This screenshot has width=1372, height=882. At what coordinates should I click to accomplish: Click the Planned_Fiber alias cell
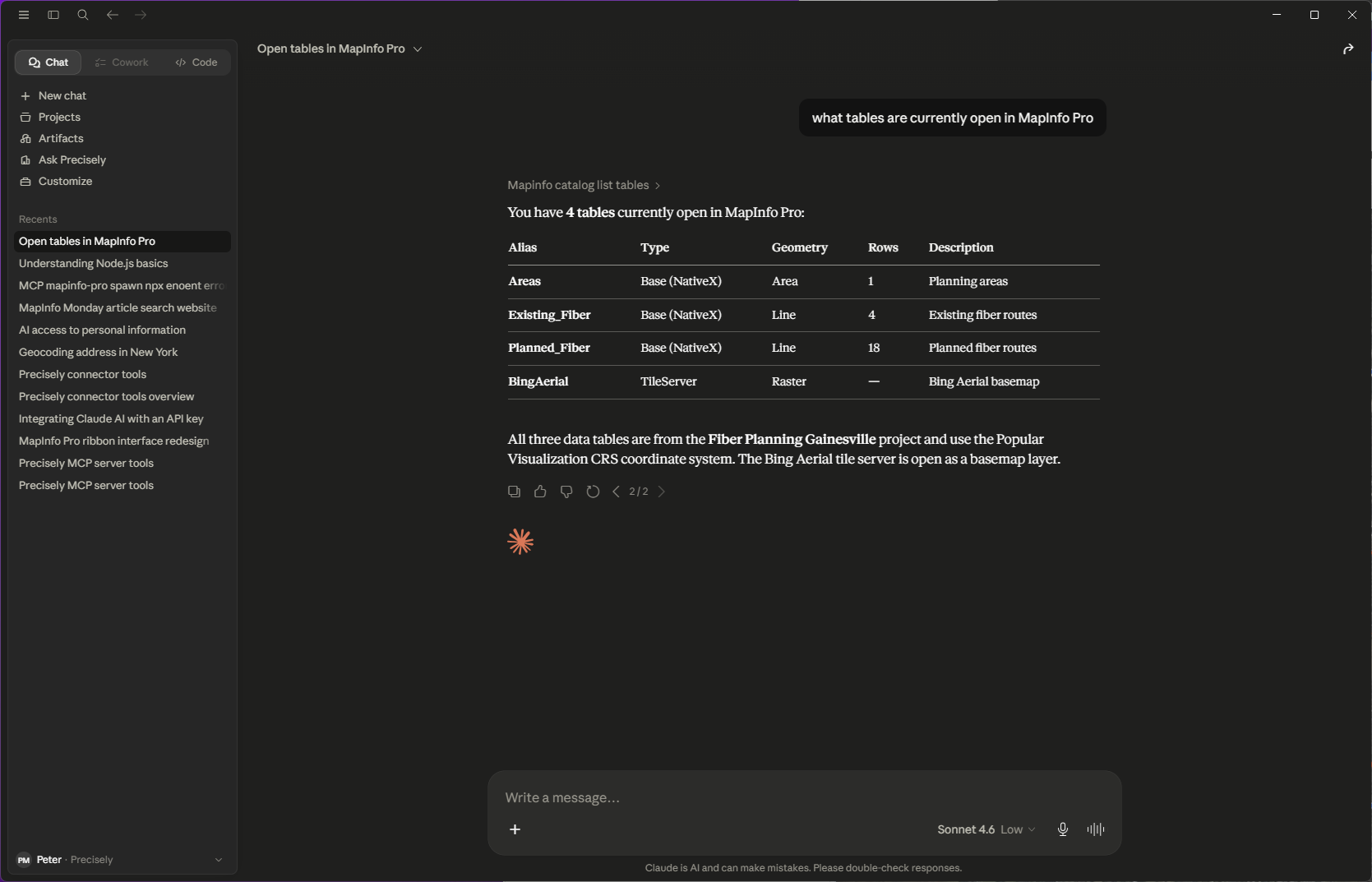(549, 349)
